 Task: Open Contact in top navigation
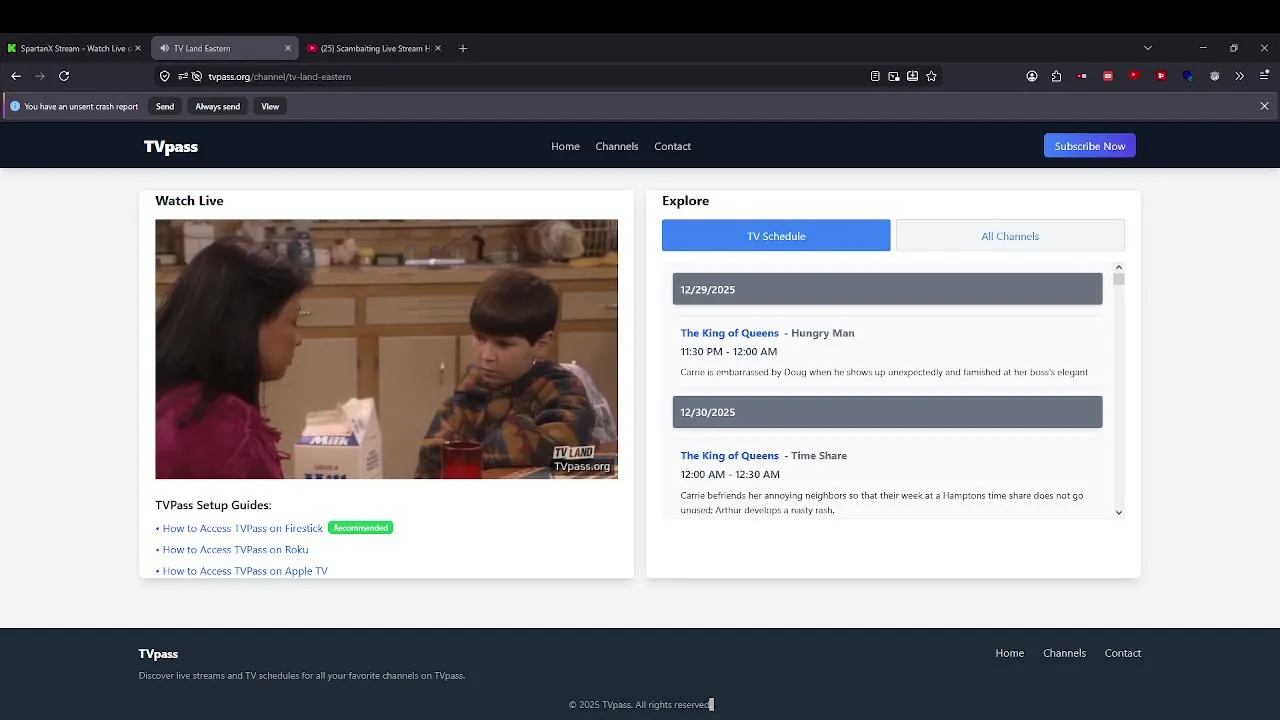673,146
